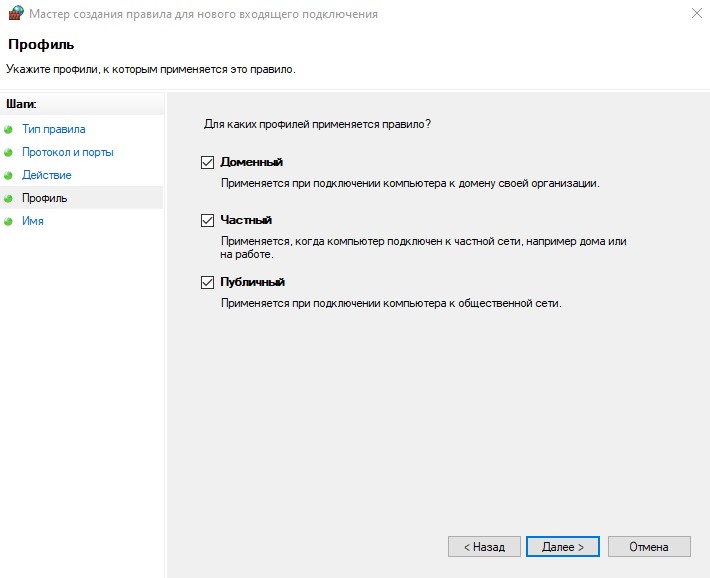The width and height of the screenshot is (710, 578).
Task: Click green bullet beside Тип правила
Action: coord(9,130)
